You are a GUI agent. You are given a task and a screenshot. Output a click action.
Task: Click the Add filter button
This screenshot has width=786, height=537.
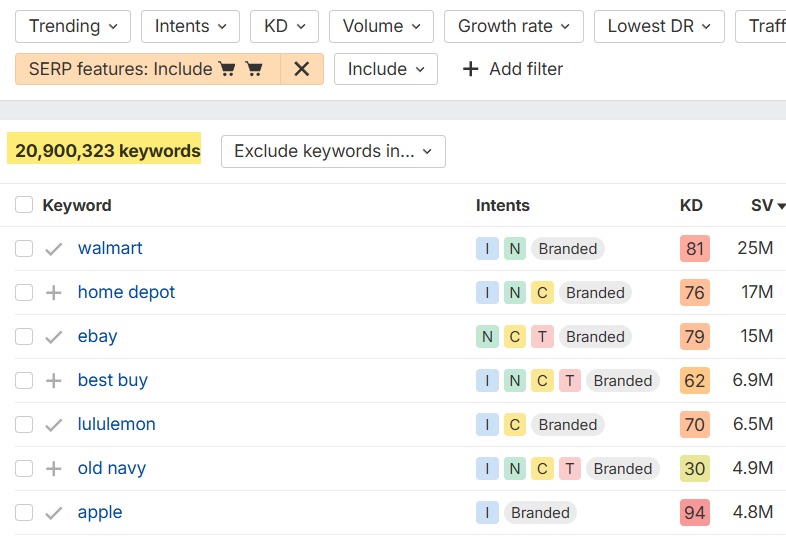(512, 69)
